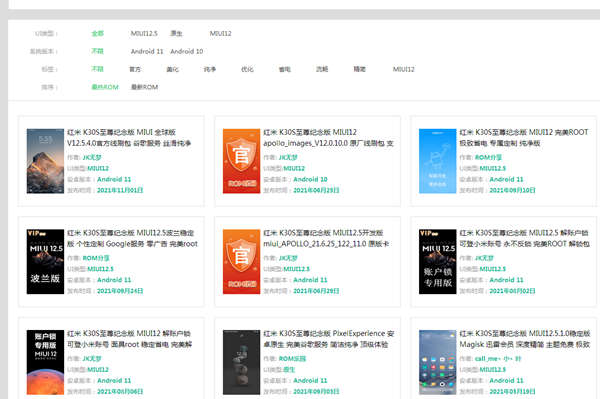
Task: Click the orange shield thumbnail with Android 10
Action: (241, 161)
